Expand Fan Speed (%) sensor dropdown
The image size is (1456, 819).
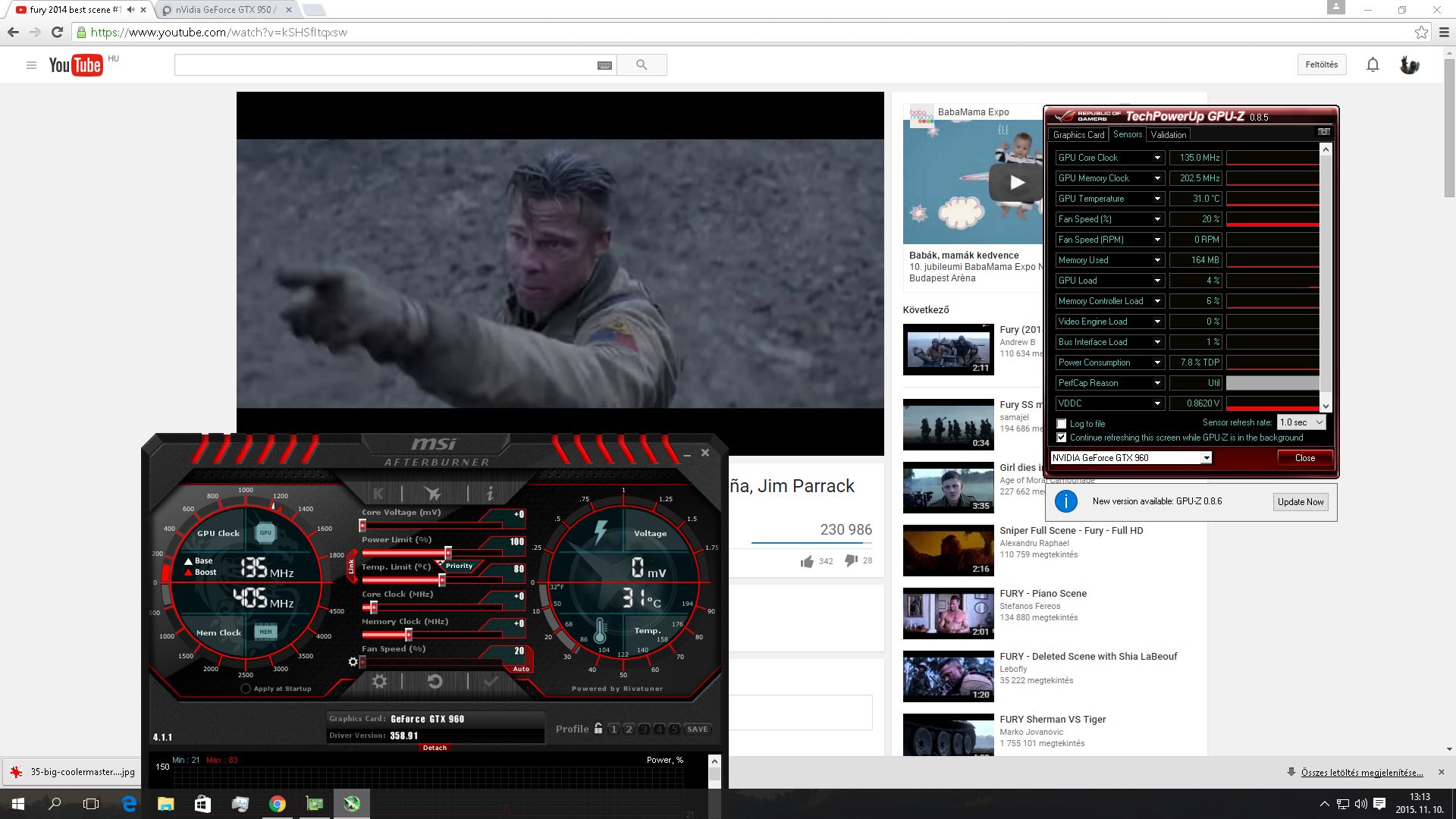[1157, 219]
